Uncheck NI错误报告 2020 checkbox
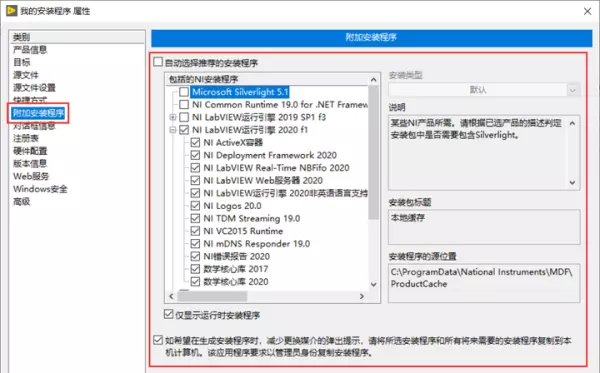The image size is (600, 373). pos(195,256)
